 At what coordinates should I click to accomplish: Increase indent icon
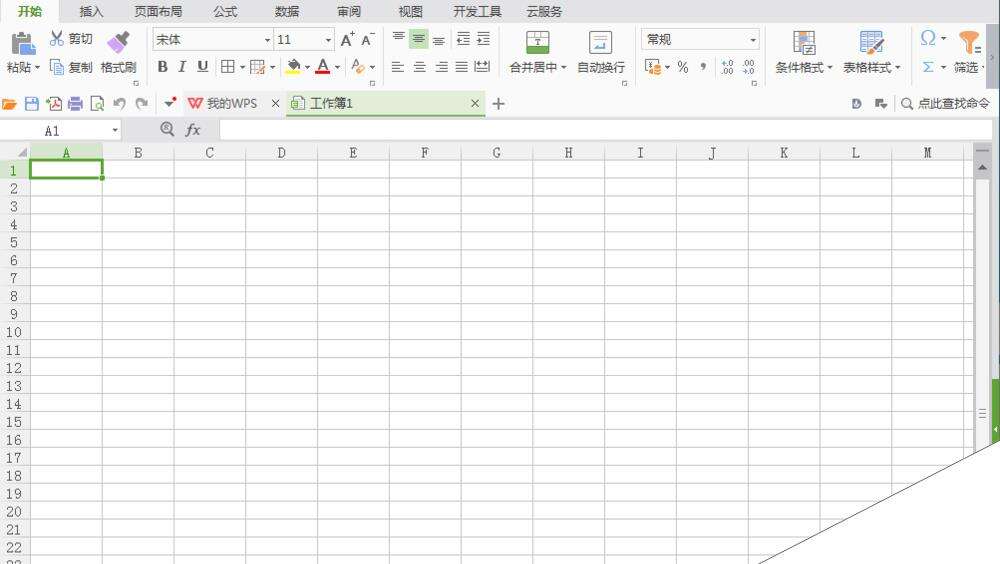[483, 39]
